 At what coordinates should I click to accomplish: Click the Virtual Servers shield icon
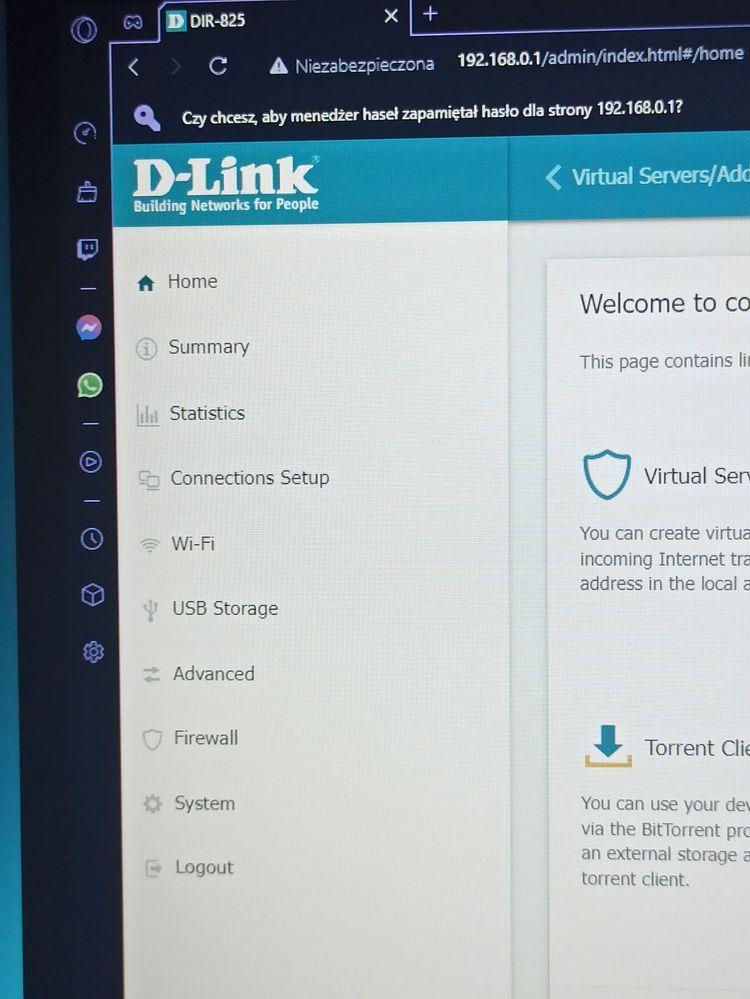(607, 475)
